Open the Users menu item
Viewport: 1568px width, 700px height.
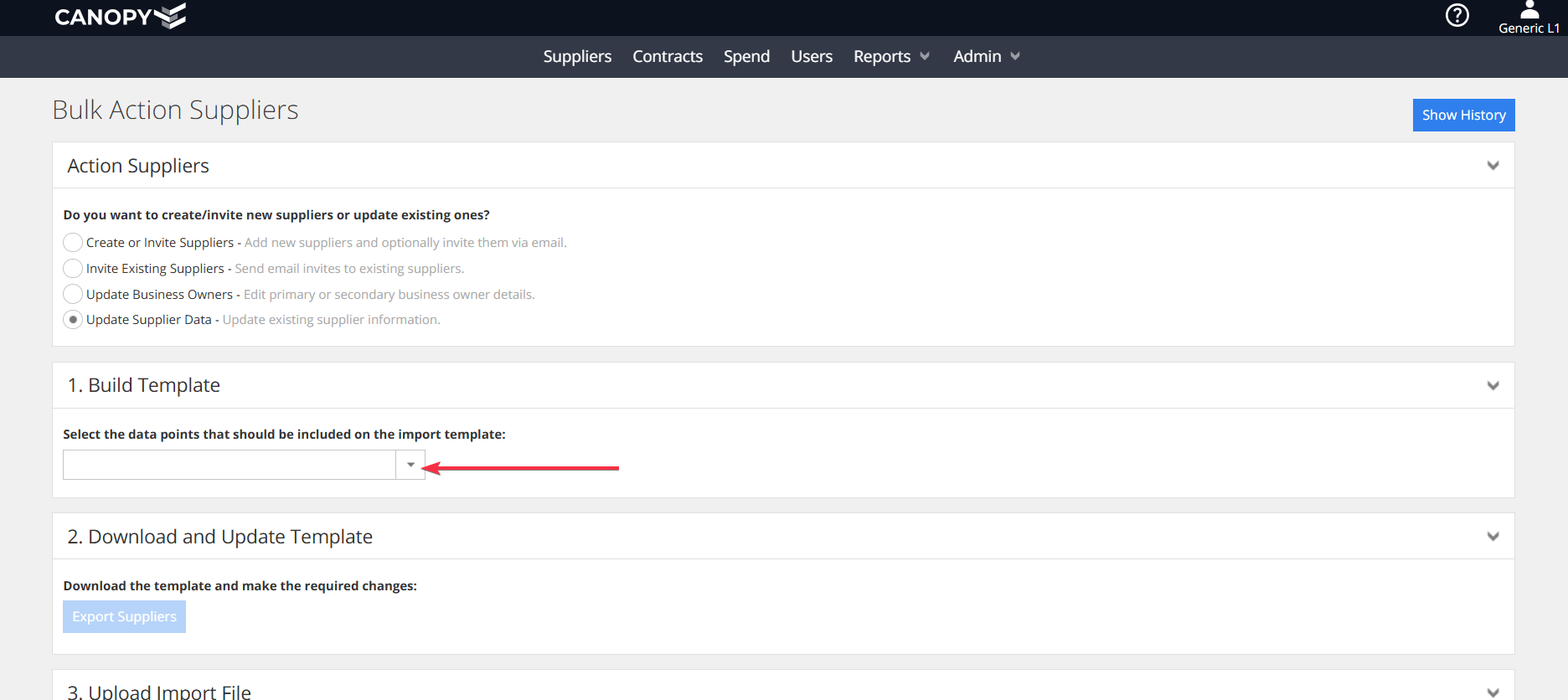812,56
